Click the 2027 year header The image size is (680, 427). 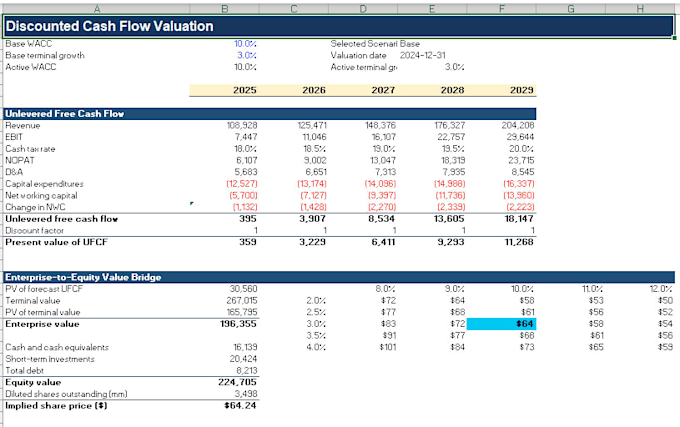tap(383, 90)
